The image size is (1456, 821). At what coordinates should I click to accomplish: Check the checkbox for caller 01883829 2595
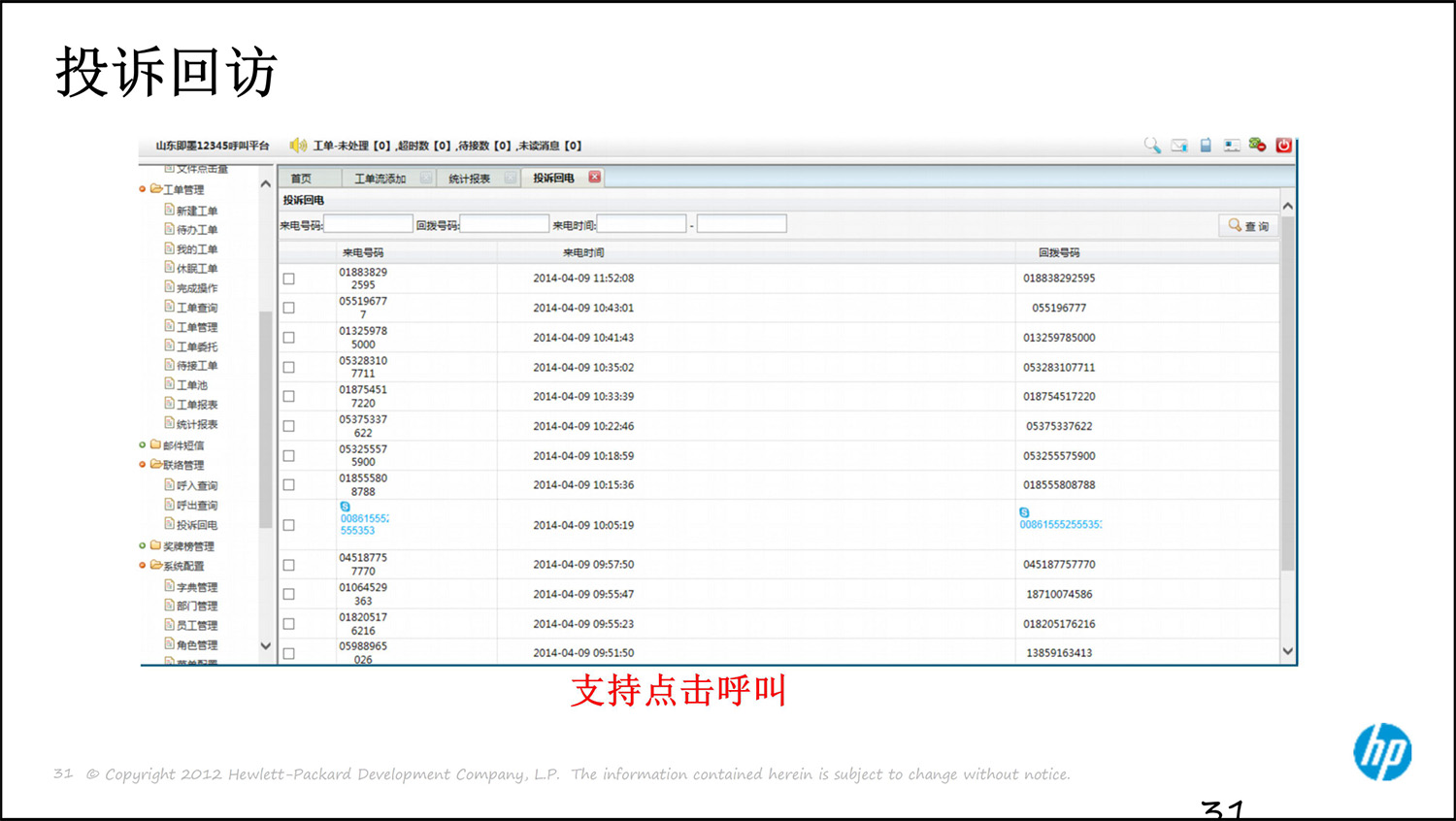tap(287, 278)
